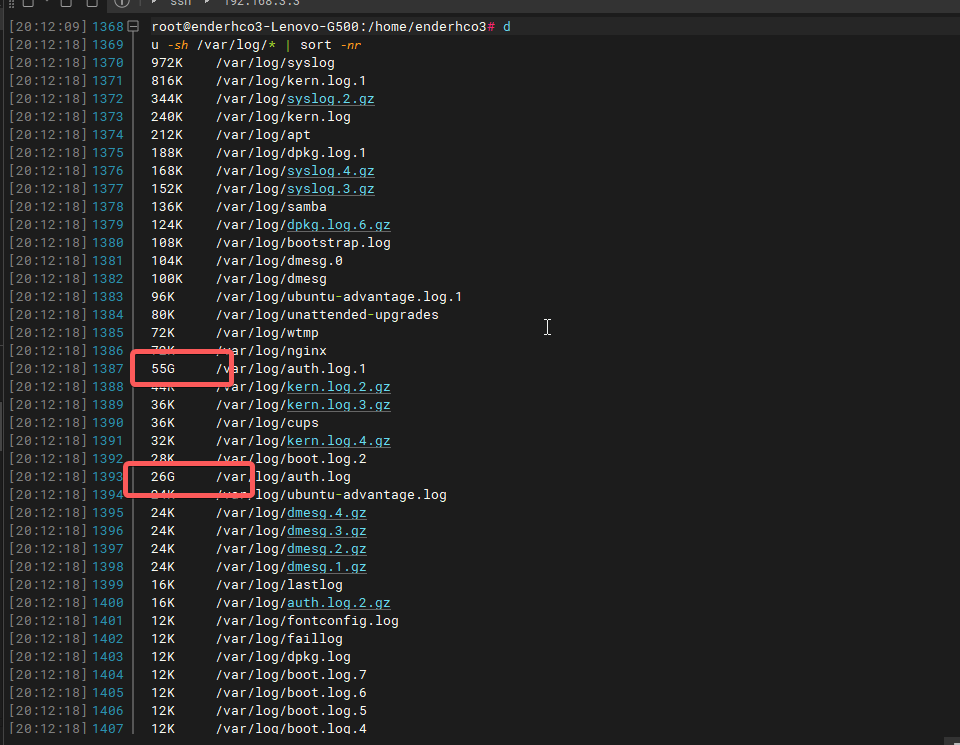Open the syslog.4.gz link
The height and width of the screenshot is (745, 960).
[x=331, y=171]
